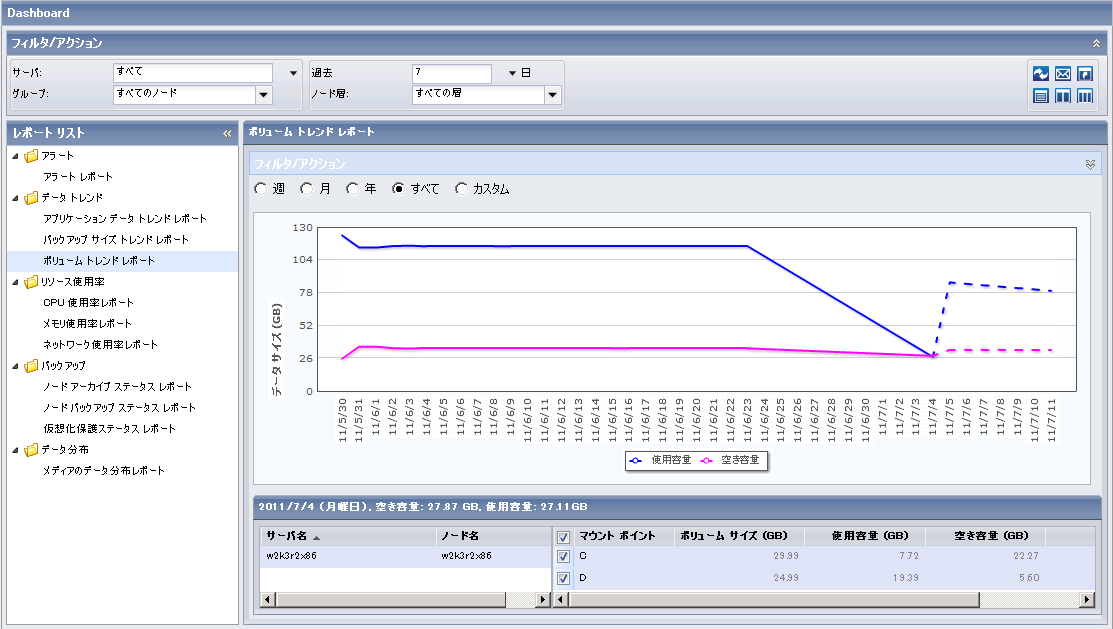Collapse the リソース使用率 tree node
Viewport: 1113px width, 629px height.
pyautogui.click(x=15, y=282)
